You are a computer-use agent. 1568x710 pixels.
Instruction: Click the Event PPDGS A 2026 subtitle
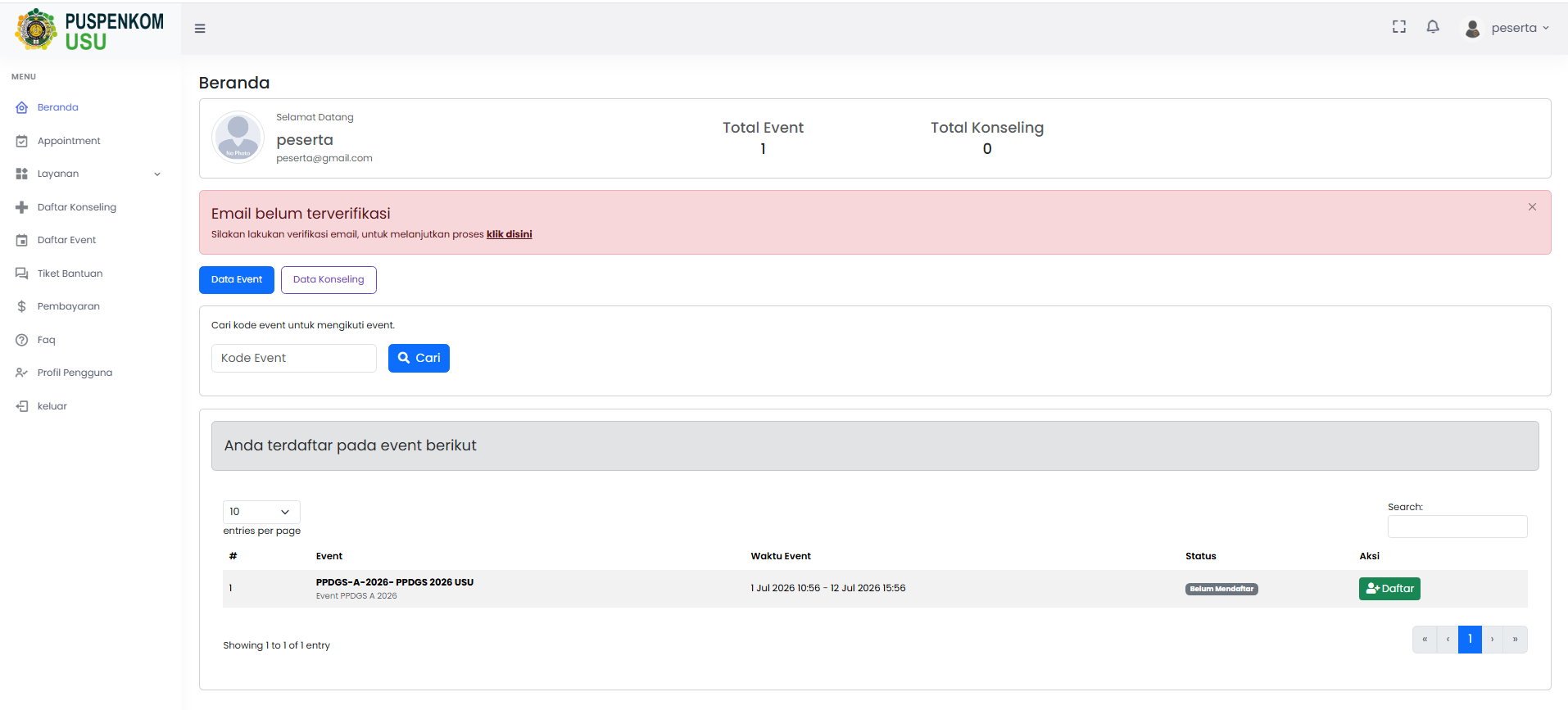click(x=356, y=596)
